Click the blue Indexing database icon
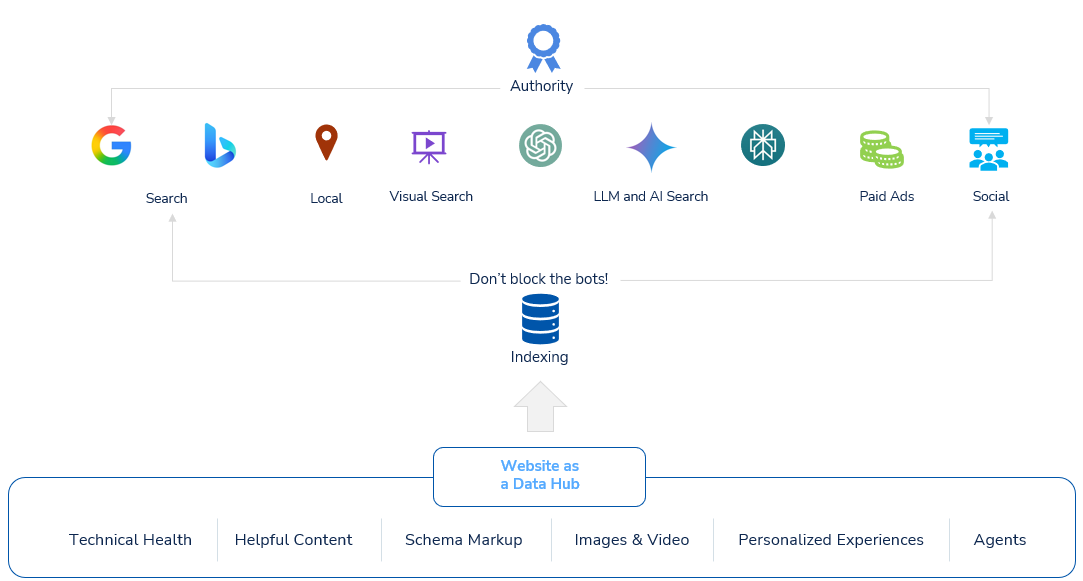Image resolution: width=1083 pixels, height=581 pixels. click(540, 319)
